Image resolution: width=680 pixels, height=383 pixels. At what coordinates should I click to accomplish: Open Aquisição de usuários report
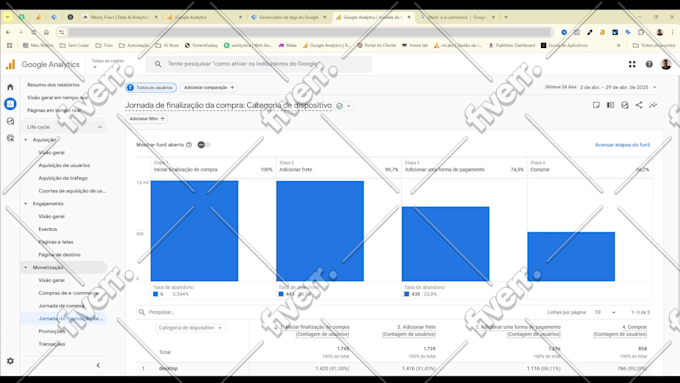tap(64, 165)
